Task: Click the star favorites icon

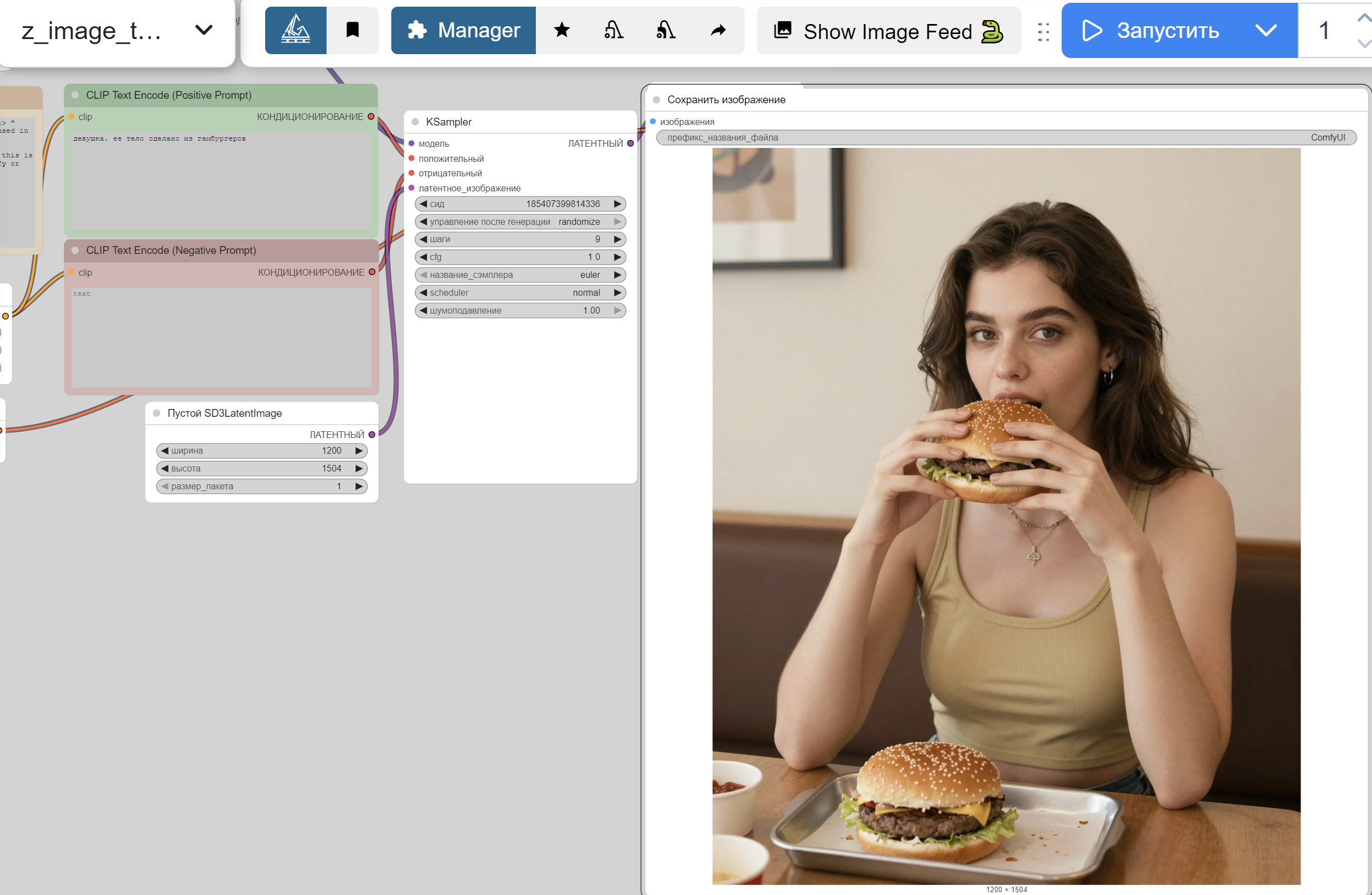Action: (562, 30)
